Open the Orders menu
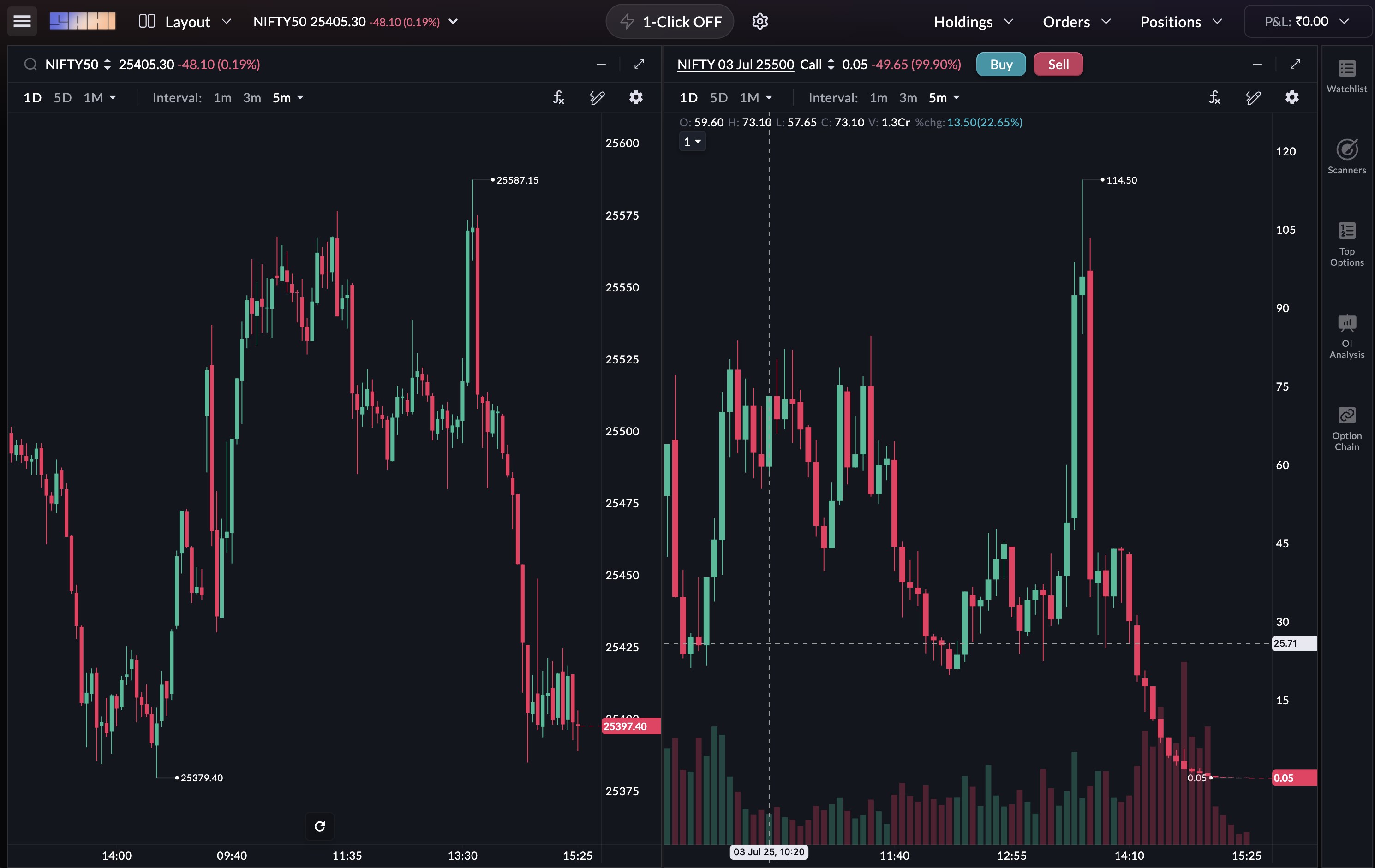1375x868 pixels. click(x=1077, y=22)
